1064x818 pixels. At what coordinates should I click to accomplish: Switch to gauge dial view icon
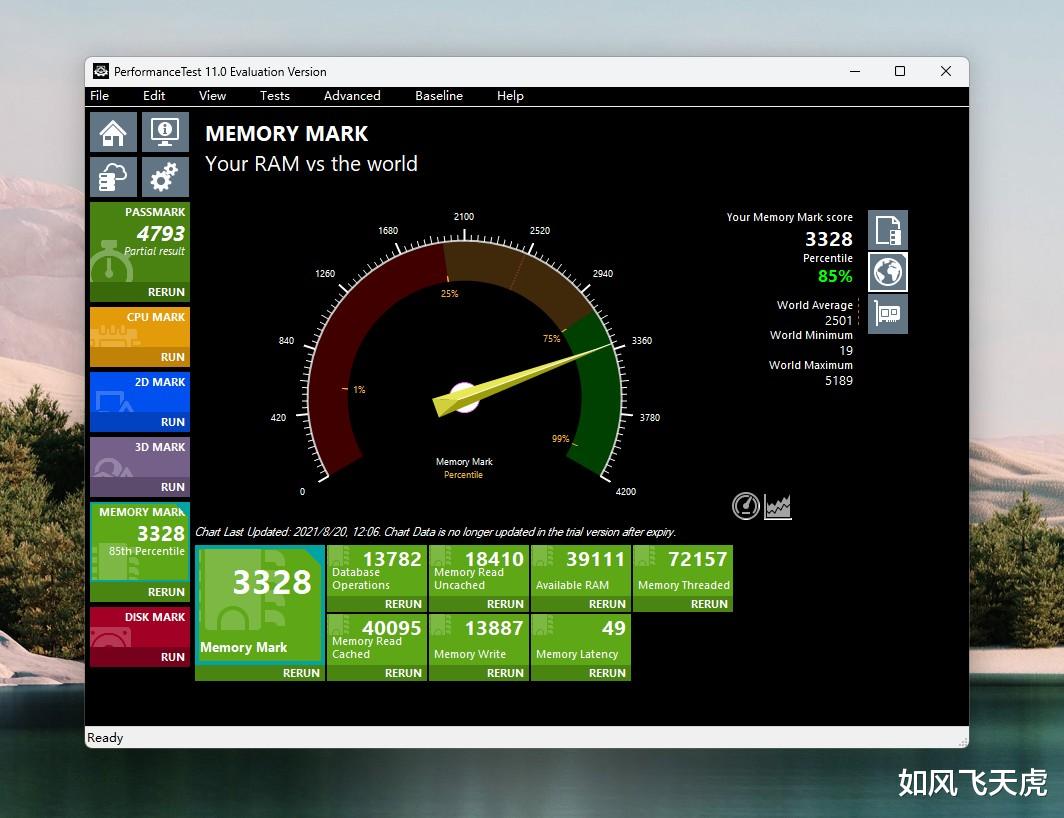[746, 506]
